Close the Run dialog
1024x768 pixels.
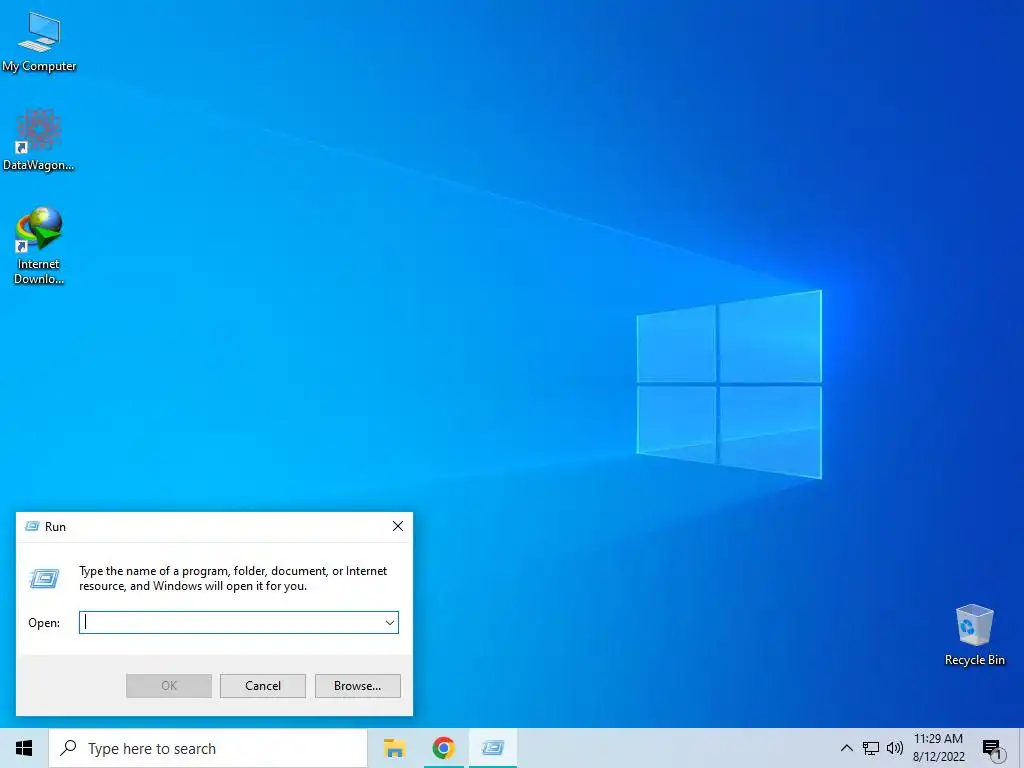point(398,526)
